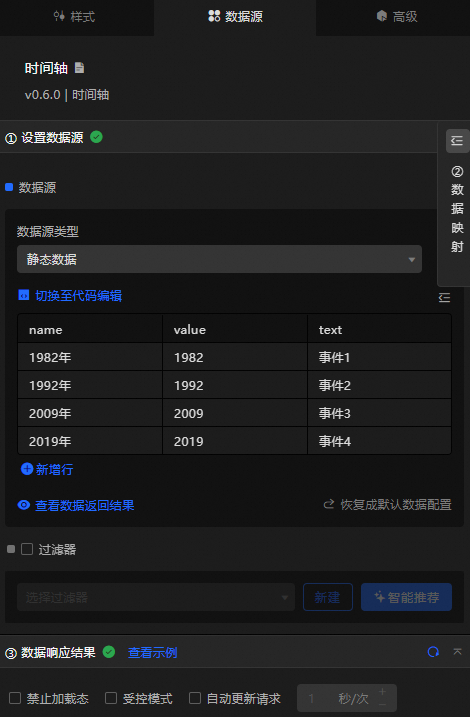Open the 查看示例 link
This screenshot has width=470, height=717.
(x=153, y=653)
